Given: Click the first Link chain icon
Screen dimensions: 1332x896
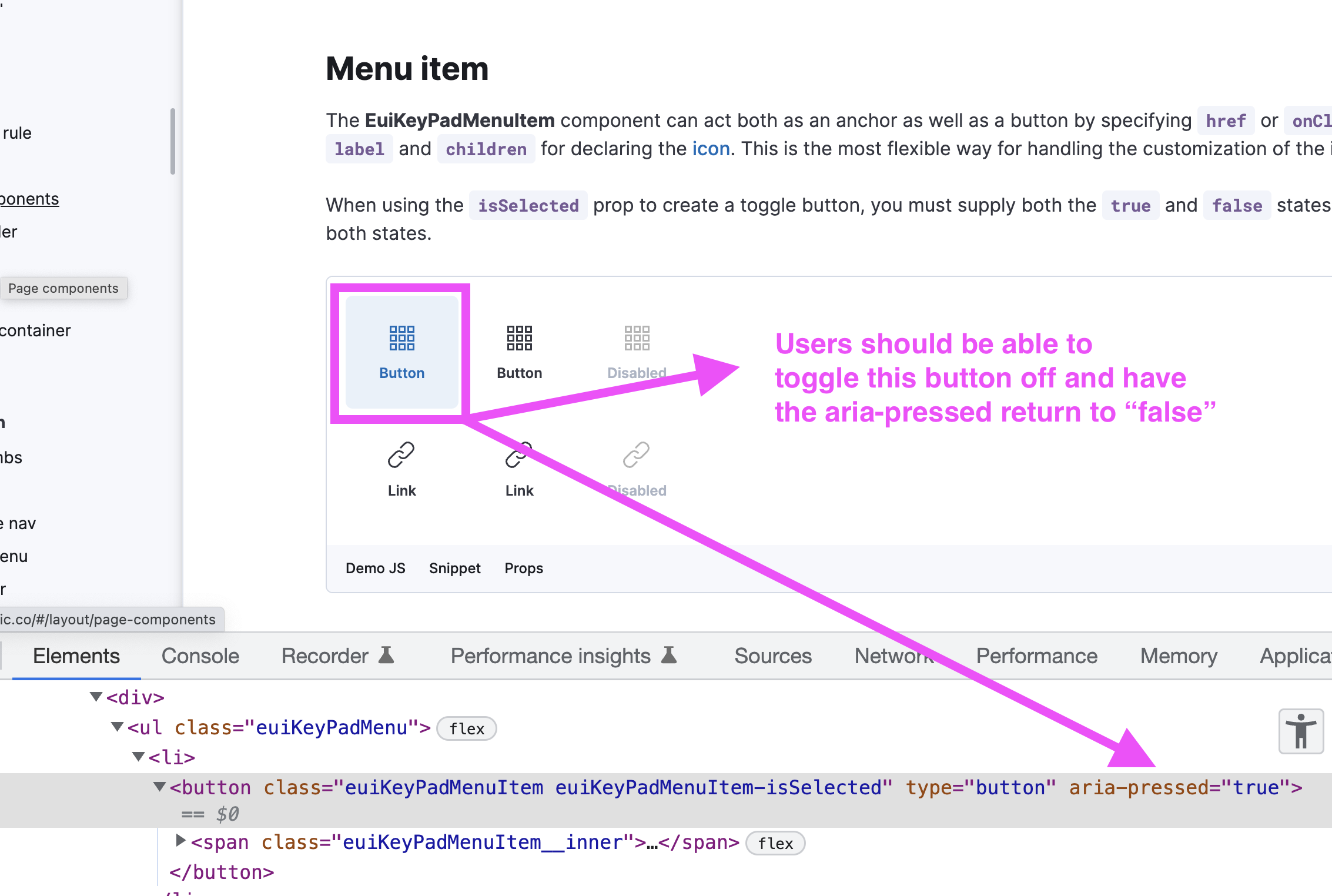Looking at the screenshot, I should pos(401,455).
